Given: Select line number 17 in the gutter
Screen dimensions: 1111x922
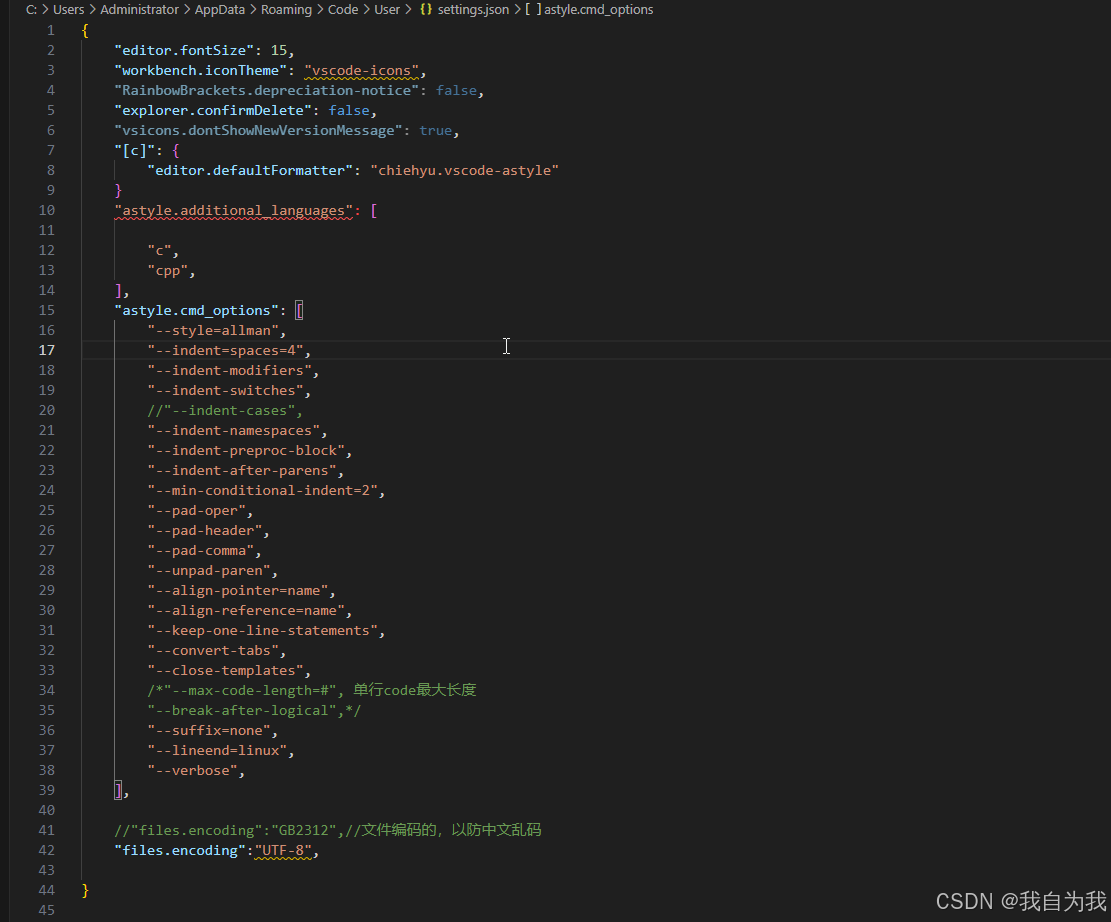Looking at the screenshot, I should [46, 350].
